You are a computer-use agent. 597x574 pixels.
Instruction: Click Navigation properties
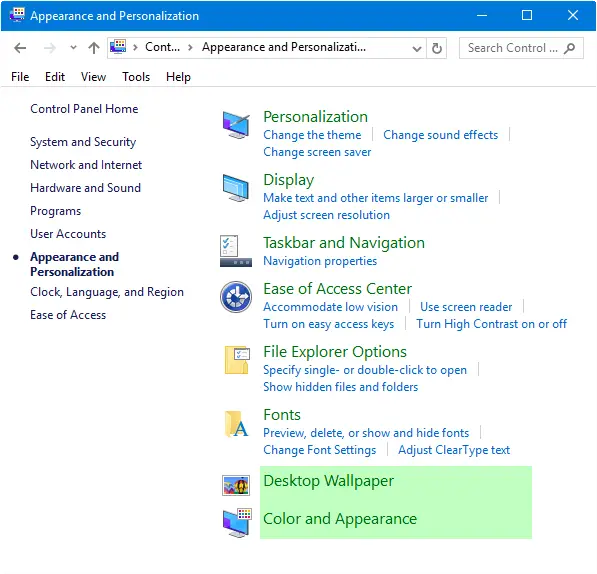320,261
